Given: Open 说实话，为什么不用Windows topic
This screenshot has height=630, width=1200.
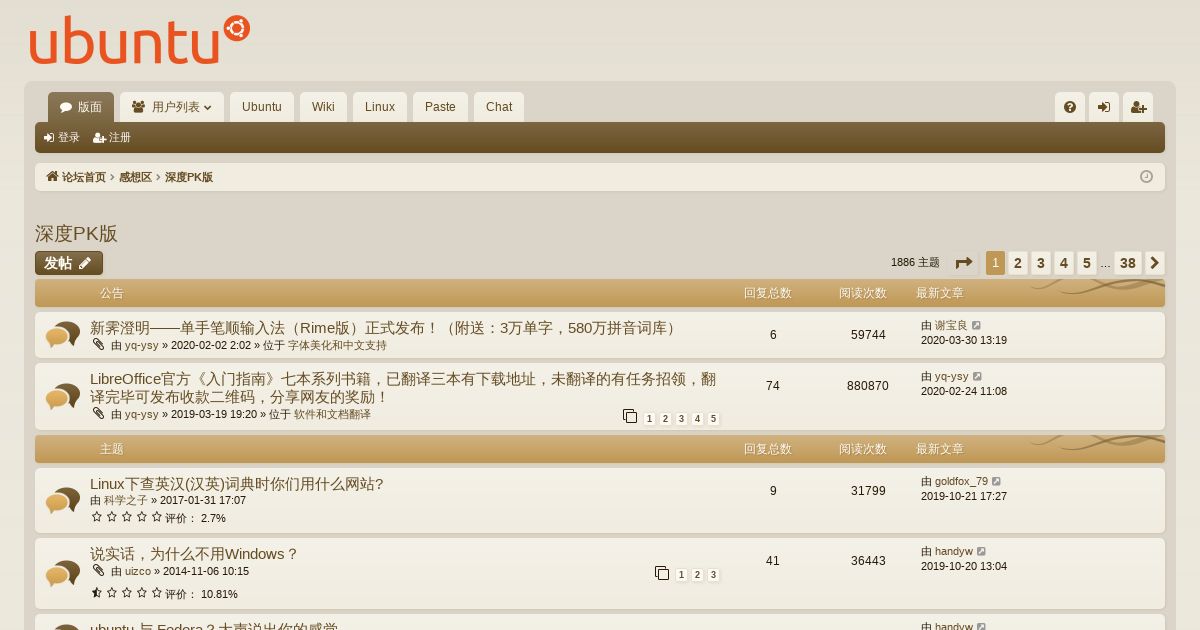Looking at the screenshot, I should [x=194, y=554].
